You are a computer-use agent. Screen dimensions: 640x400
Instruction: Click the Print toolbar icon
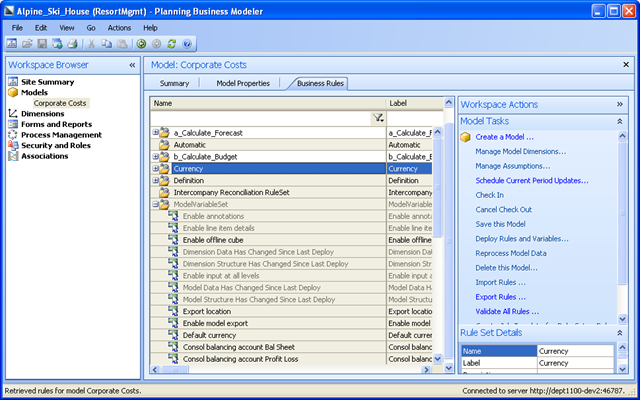(x=72, y=44)
